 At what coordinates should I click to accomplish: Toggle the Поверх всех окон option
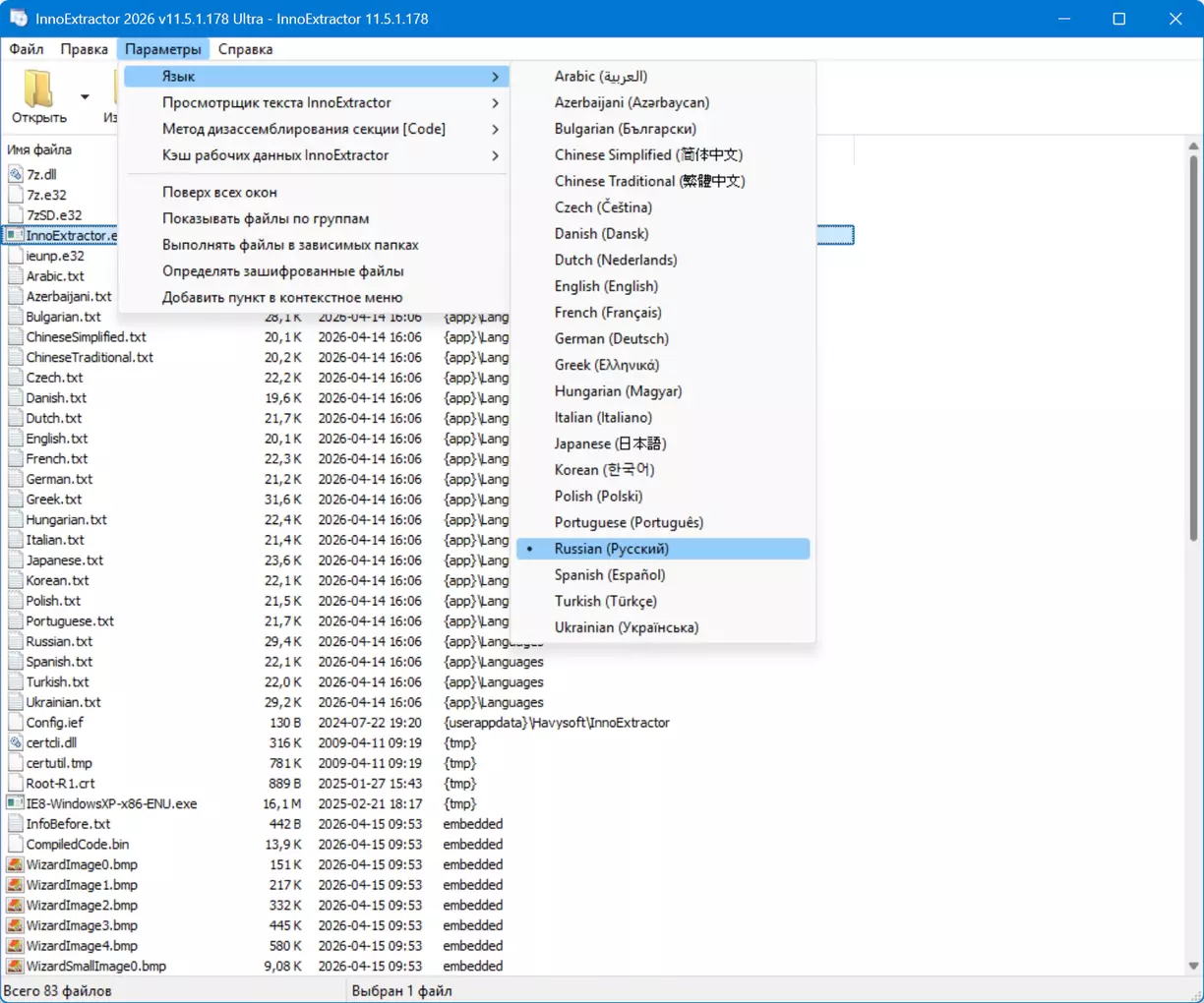coord(219,192)
